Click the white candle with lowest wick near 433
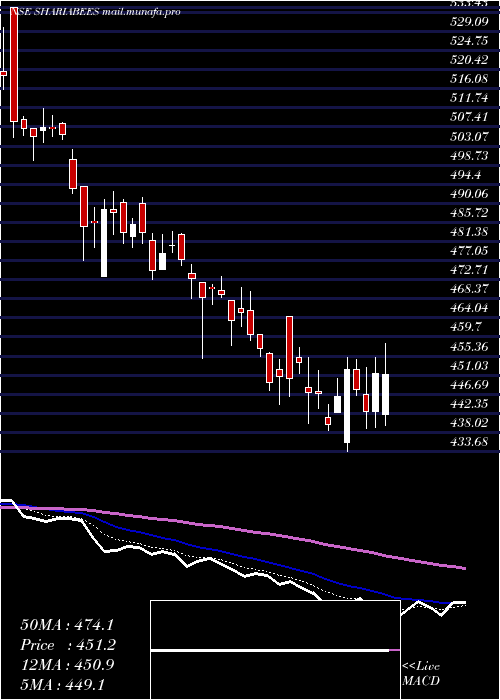 click(347, 406)
